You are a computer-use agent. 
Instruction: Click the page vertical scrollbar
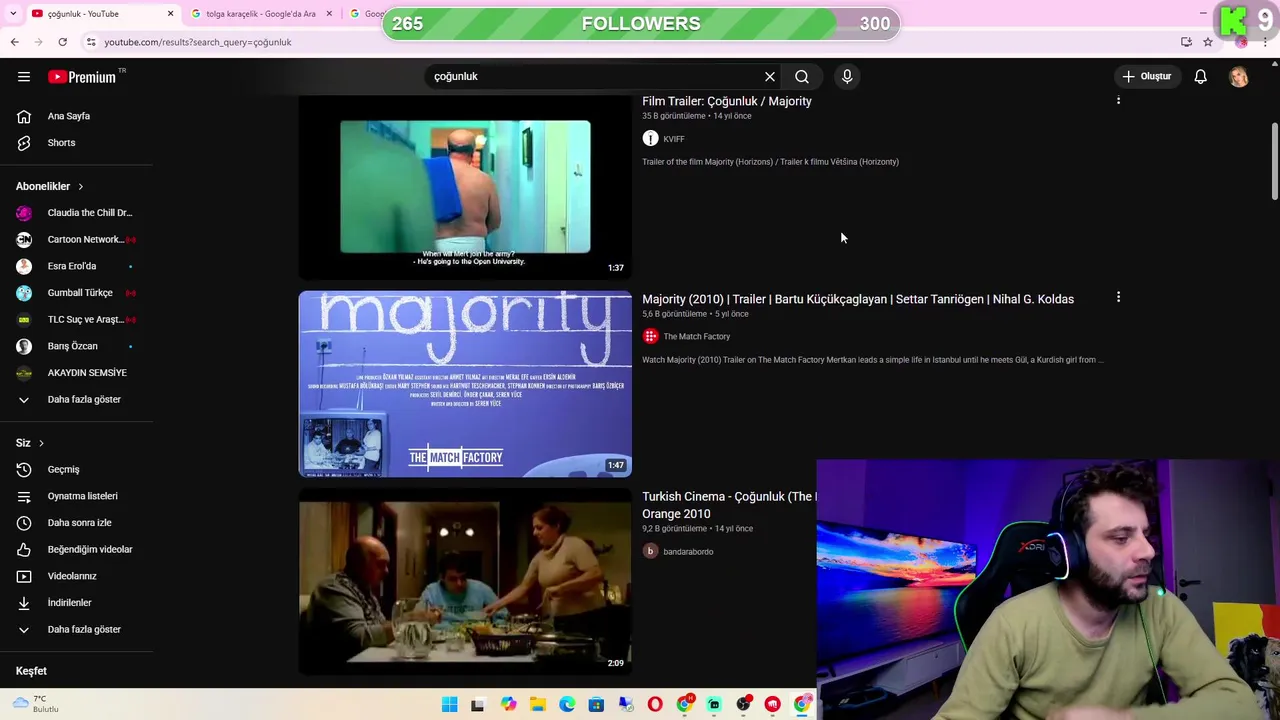point(1274,160)
